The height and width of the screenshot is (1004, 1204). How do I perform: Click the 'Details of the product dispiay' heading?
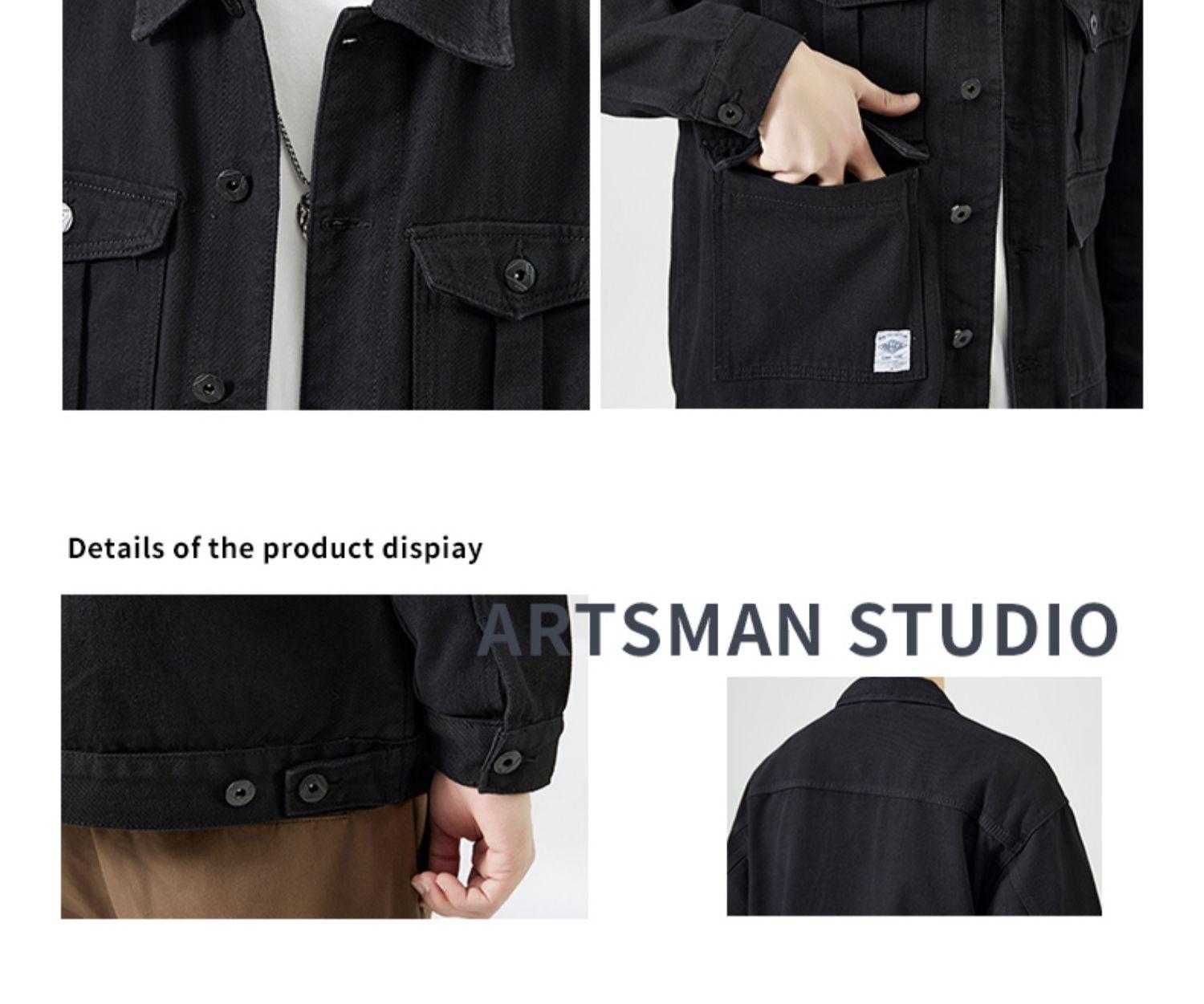(275, 549)
